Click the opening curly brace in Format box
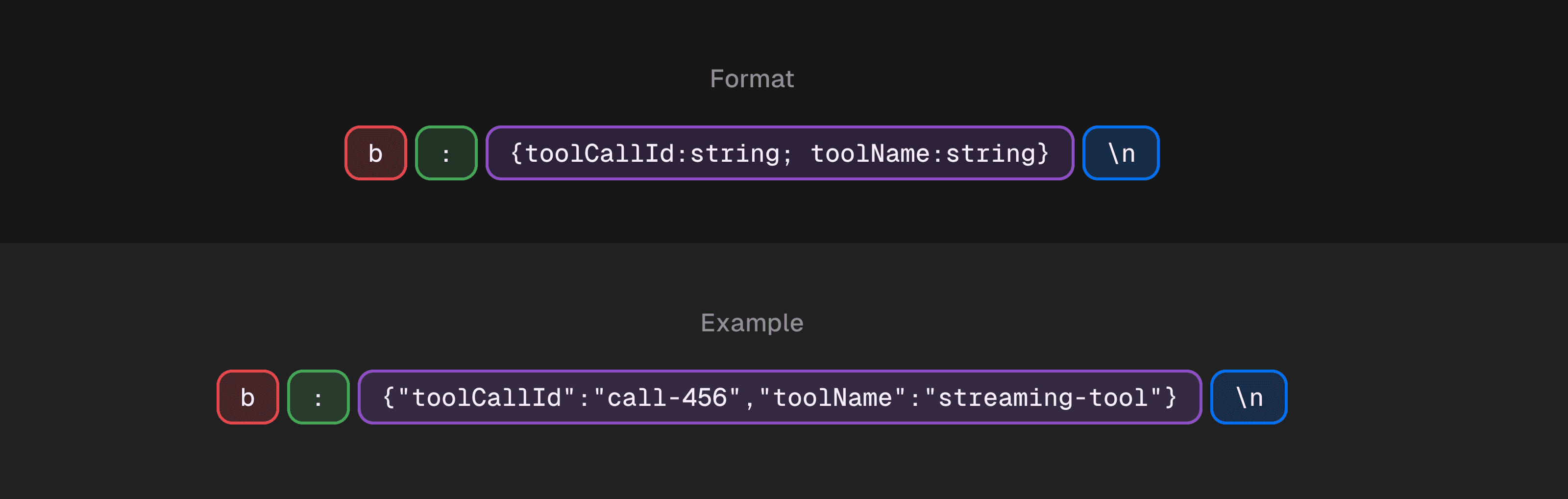The width and height of the screenshot is (1568, 499). click(x=516, y=153)
